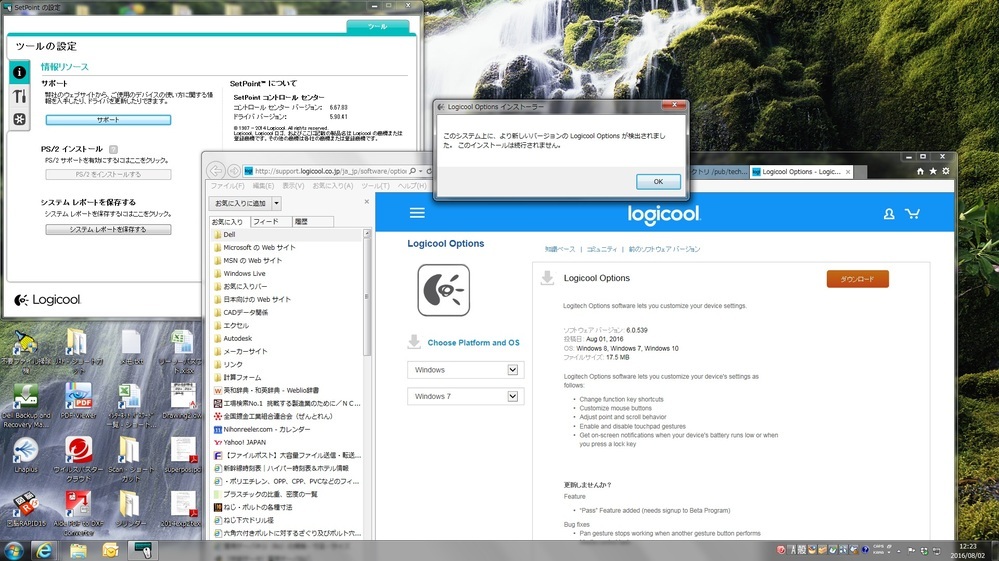Open the 知識ベース link on Logicool page
999x561 pixels.
pos(559,249)
